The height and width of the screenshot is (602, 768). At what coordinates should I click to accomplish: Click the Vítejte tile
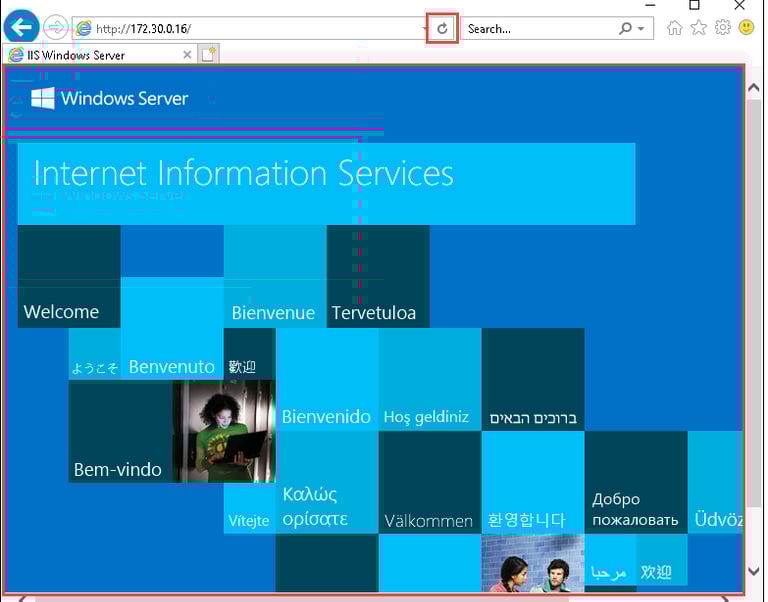point(249,508)
